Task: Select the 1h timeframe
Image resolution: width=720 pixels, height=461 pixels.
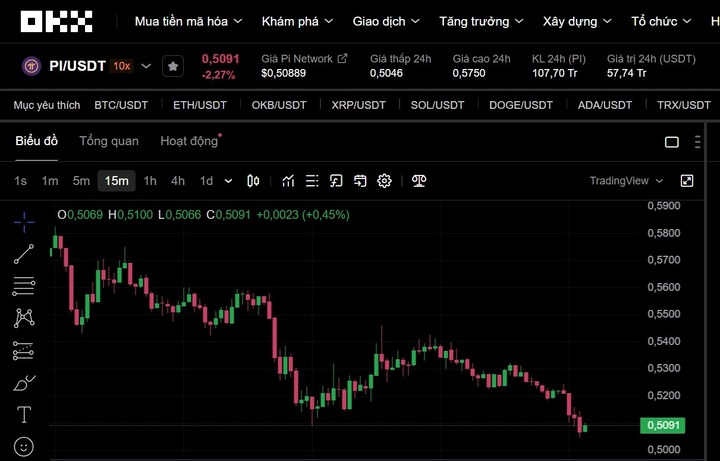Action: point(150,181)
